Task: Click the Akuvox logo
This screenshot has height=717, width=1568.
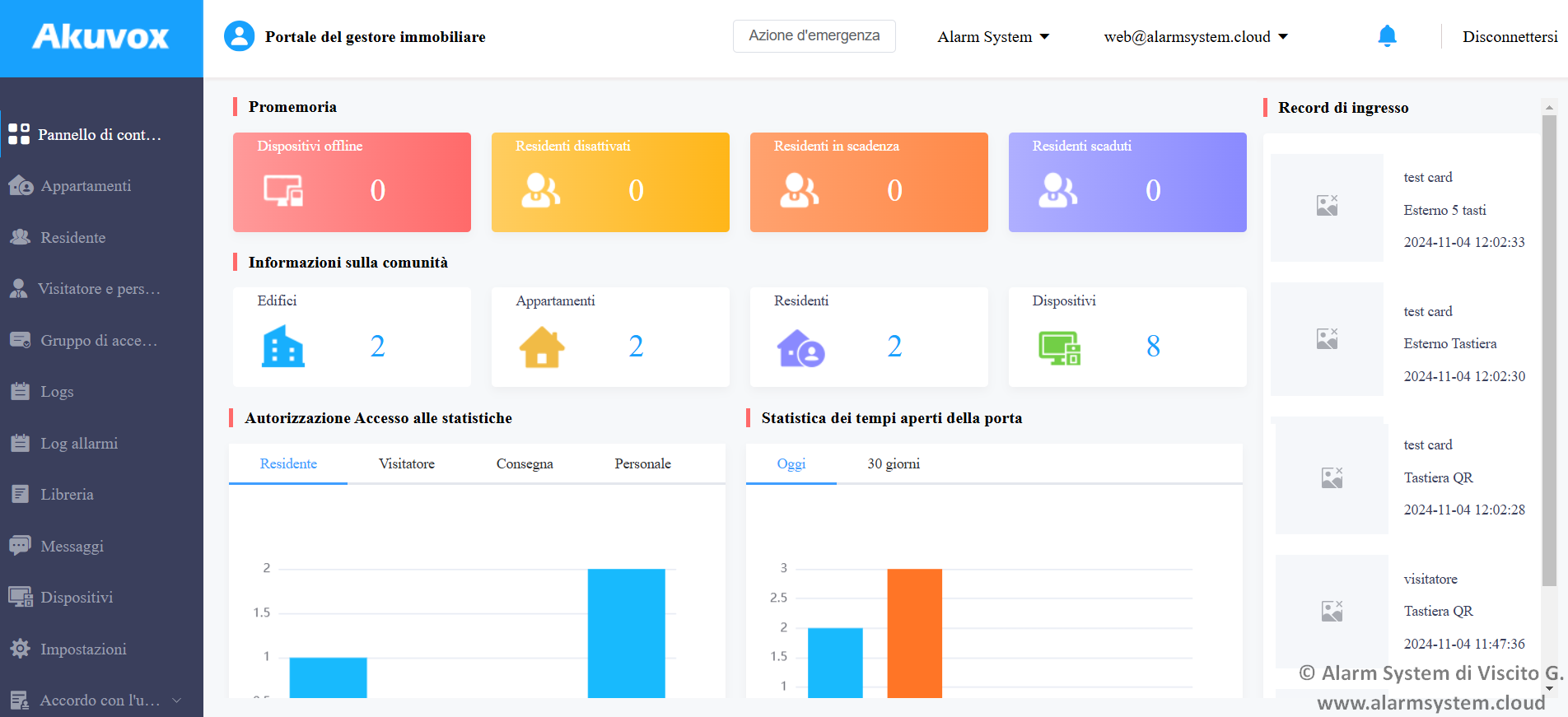Action: [x=100, y=36]
